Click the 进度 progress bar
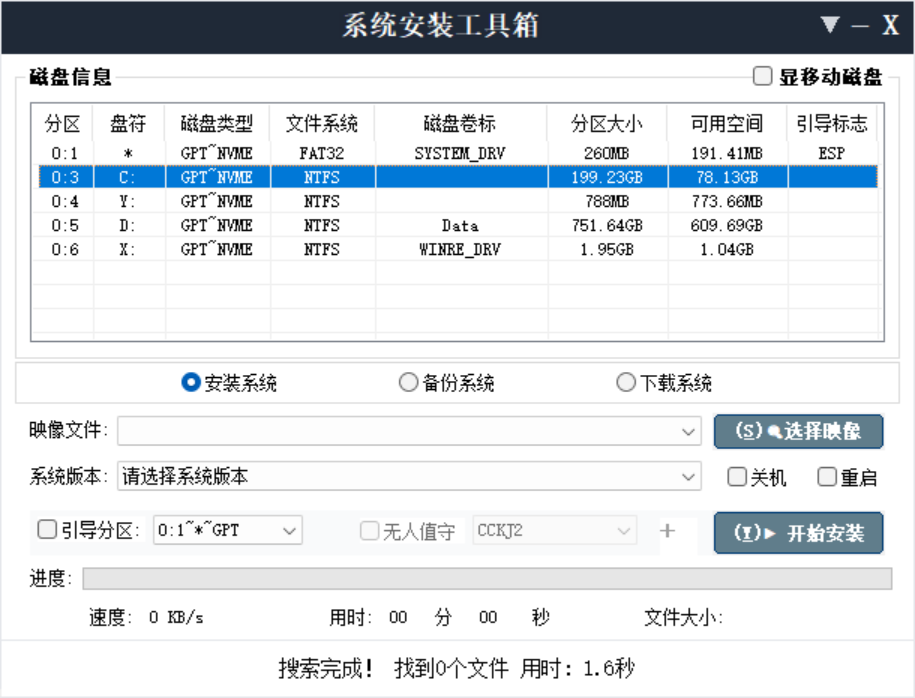The width and height of the screenshot is (915, 698). (487, 578)
